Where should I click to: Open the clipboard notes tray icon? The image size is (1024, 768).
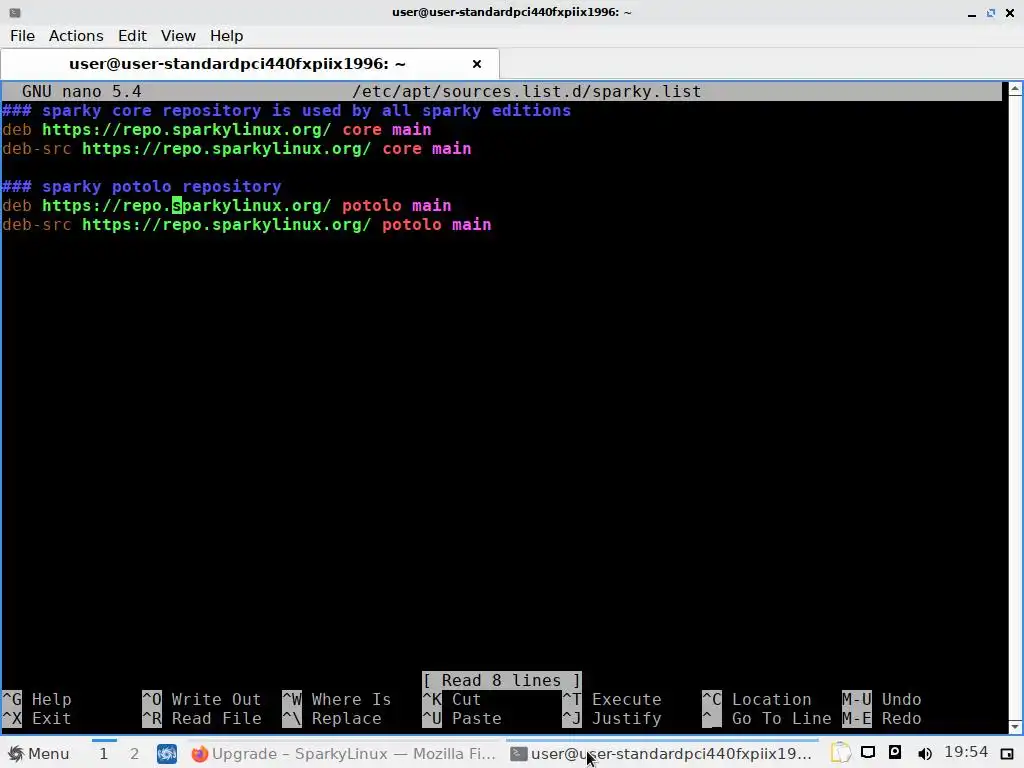[x=841, y=753]
